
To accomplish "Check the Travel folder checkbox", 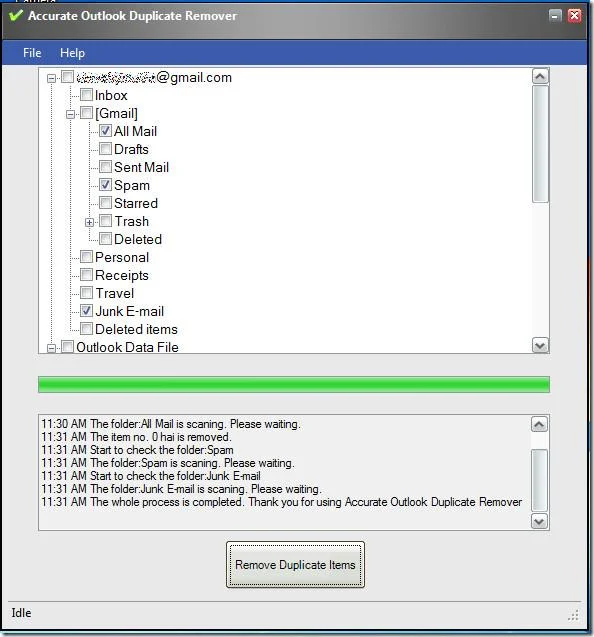I will 86,292.
